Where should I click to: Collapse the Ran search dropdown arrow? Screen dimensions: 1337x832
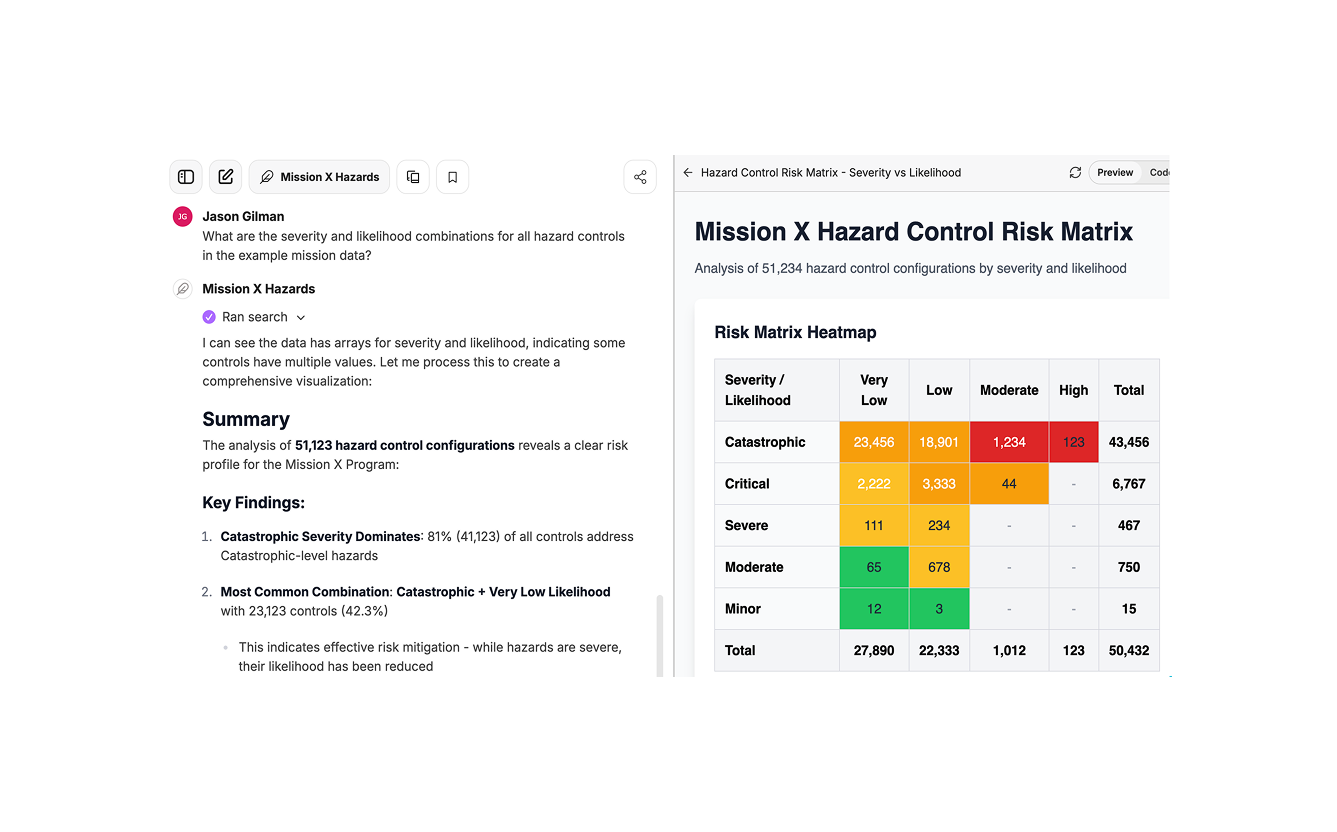[x=301, y=317]
